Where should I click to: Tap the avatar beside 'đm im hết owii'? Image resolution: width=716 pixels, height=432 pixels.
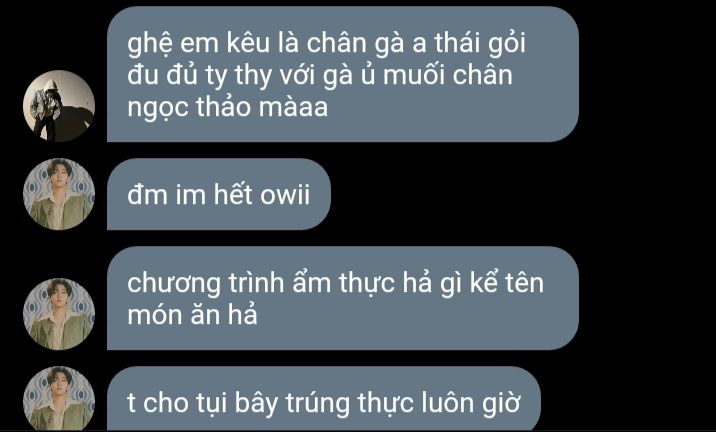(x=59, y=194)
